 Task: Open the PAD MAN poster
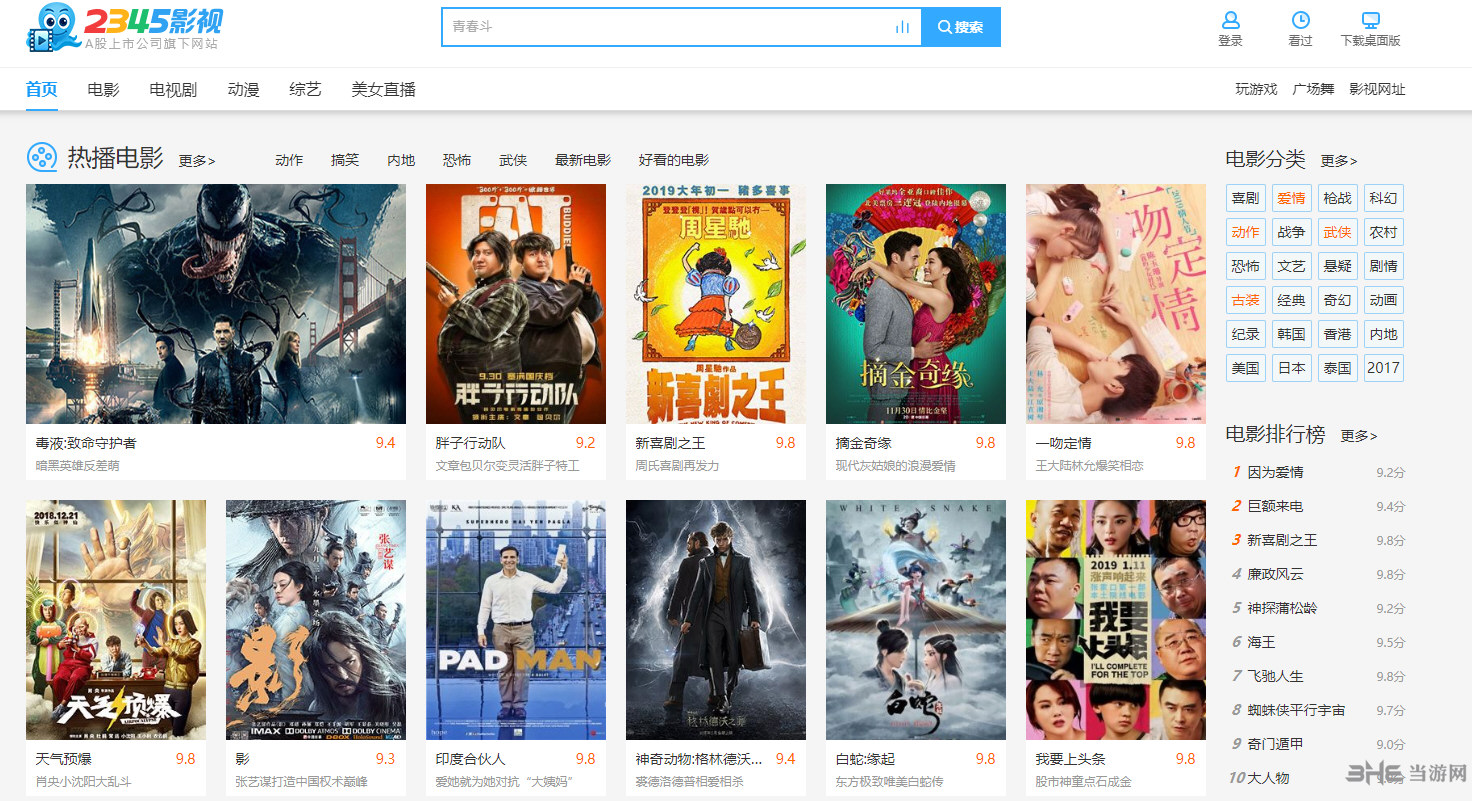pos(516,620)
